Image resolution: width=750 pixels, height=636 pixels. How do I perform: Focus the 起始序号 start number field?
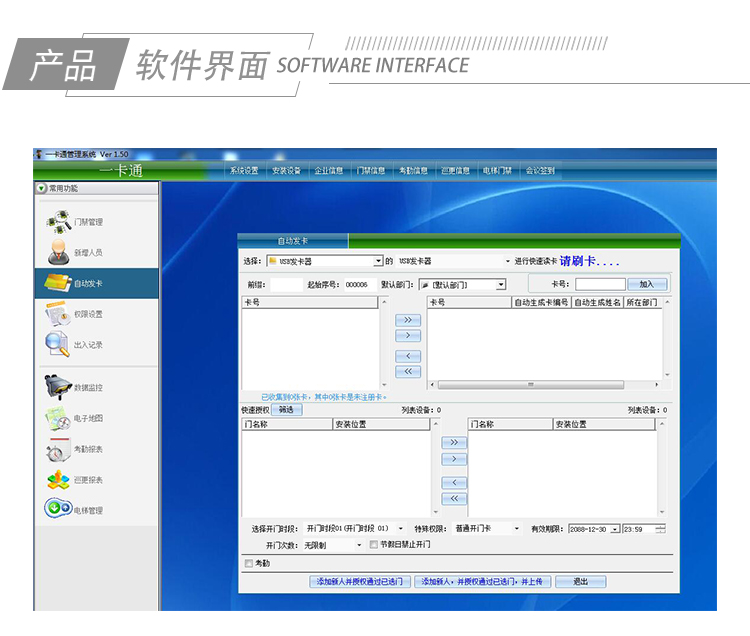click(360, 285)
